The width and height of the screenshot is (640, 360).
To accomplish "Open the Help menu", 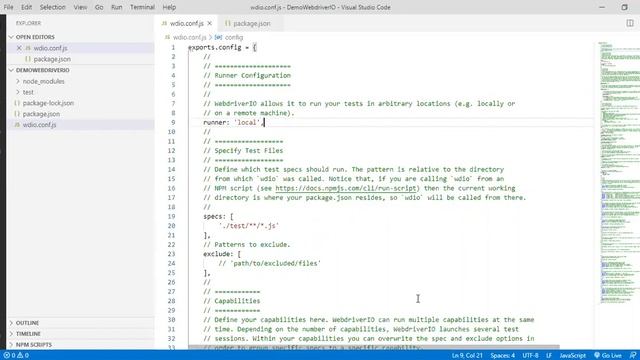I will pyautogui.click(x=169, y=7).
